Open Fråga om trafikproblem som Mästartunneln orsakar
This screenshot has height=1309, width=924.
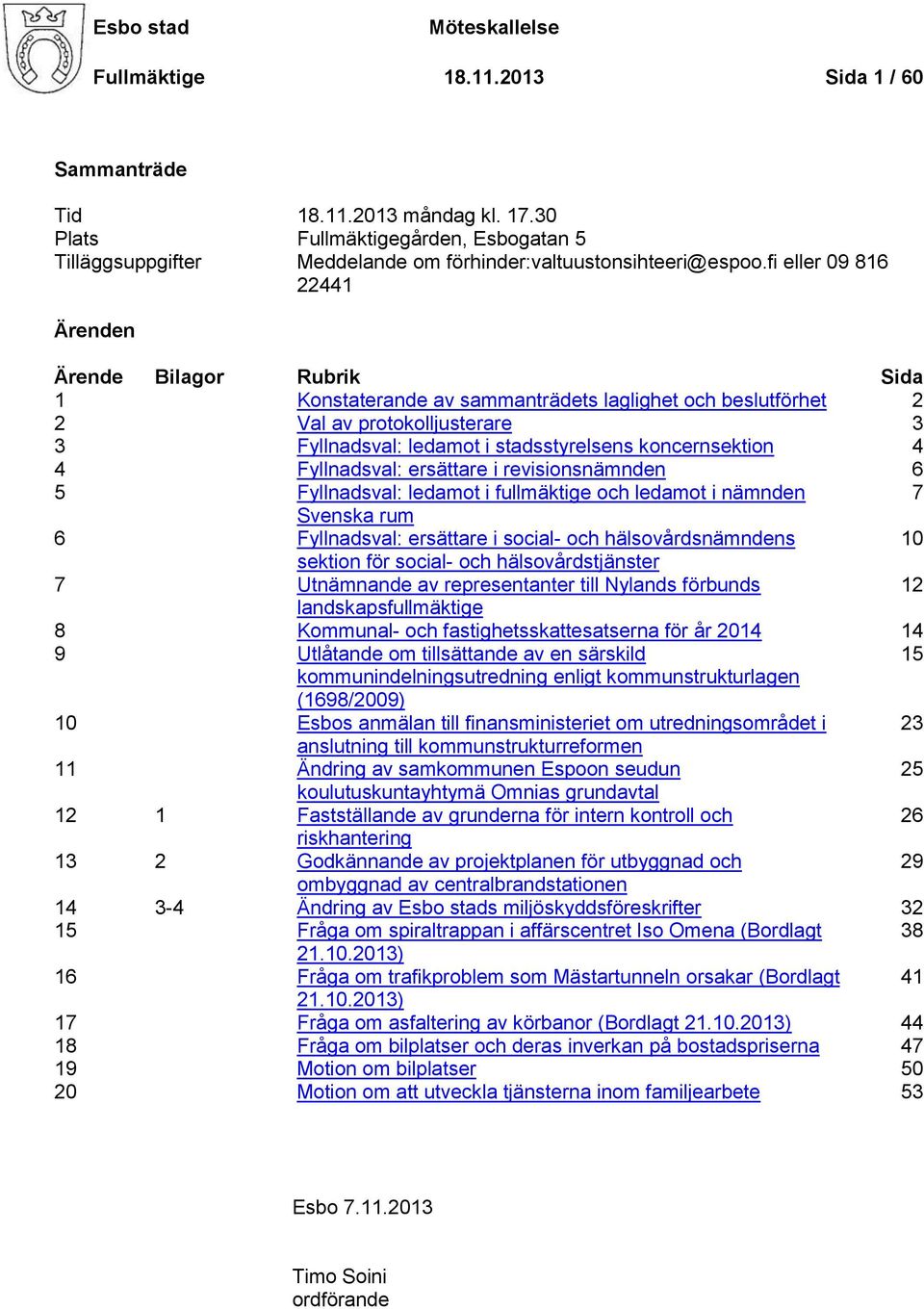pos(568,978)
